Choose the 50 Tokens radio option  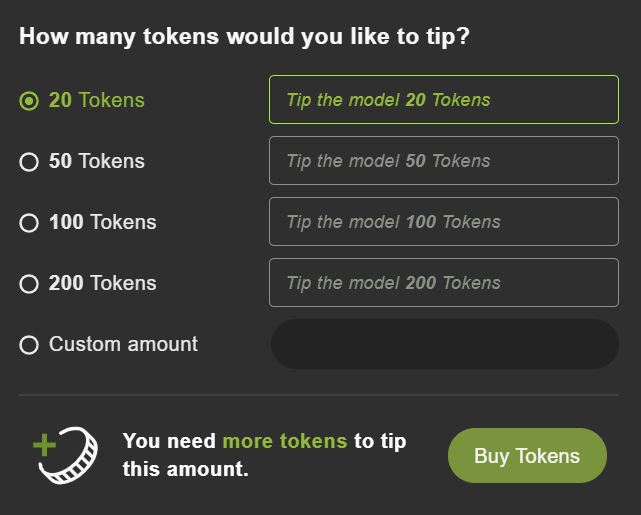click(29, 162)
